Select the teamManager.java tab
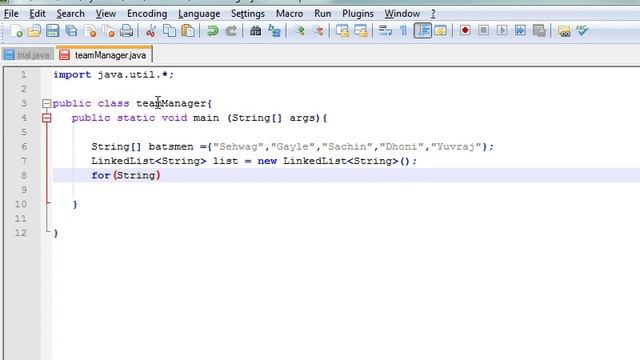The width and height of the screenshot is (640, 360). (x=104, y=55)
